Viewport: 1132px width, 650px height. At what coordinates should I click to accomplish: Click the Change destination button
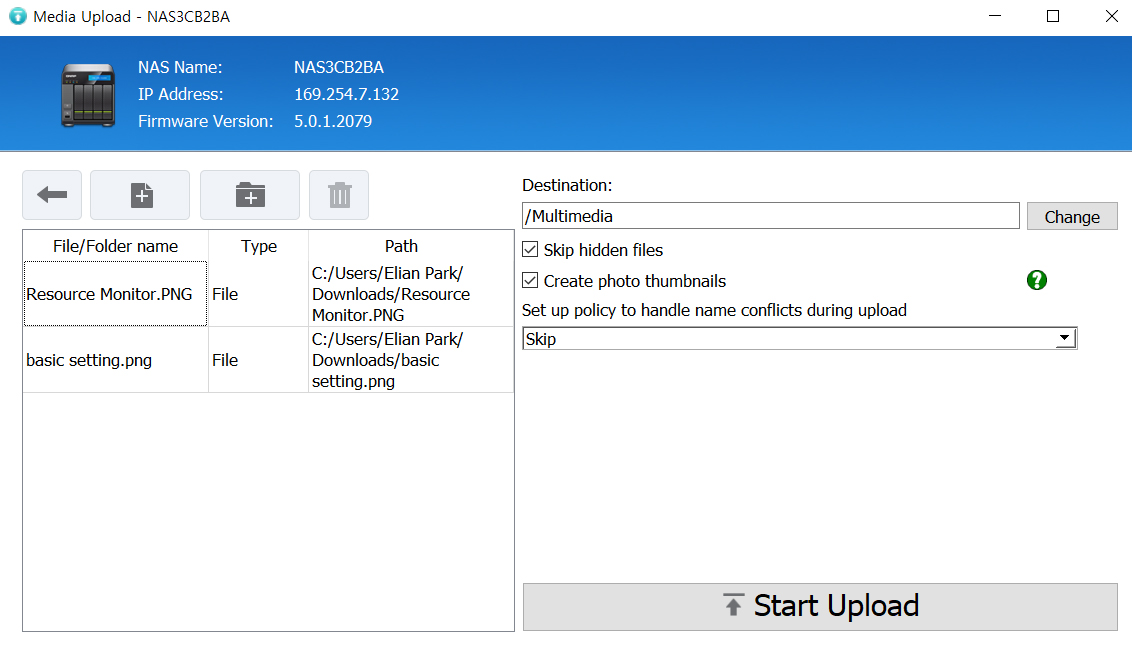[1071, 217]
